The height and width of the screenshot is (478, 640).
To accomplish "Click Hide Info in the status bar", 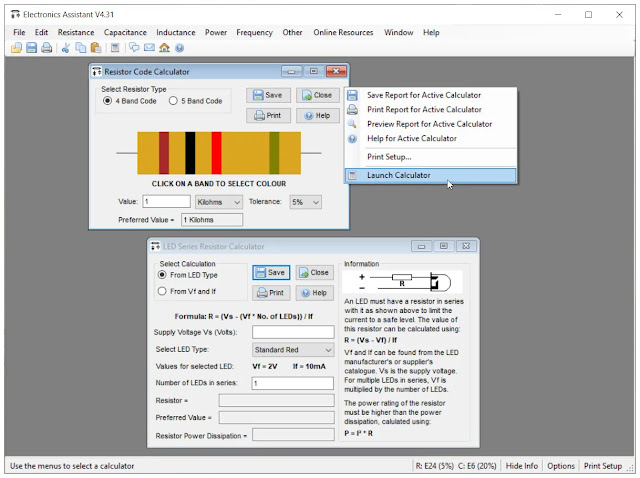I will [x=522, y=466].
